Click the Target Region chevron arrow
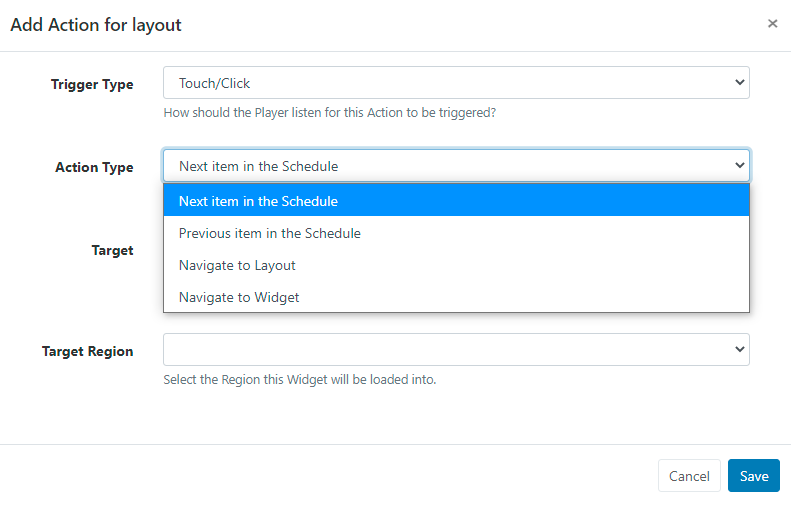The image size is (791, 505). (x=740, y=349)
